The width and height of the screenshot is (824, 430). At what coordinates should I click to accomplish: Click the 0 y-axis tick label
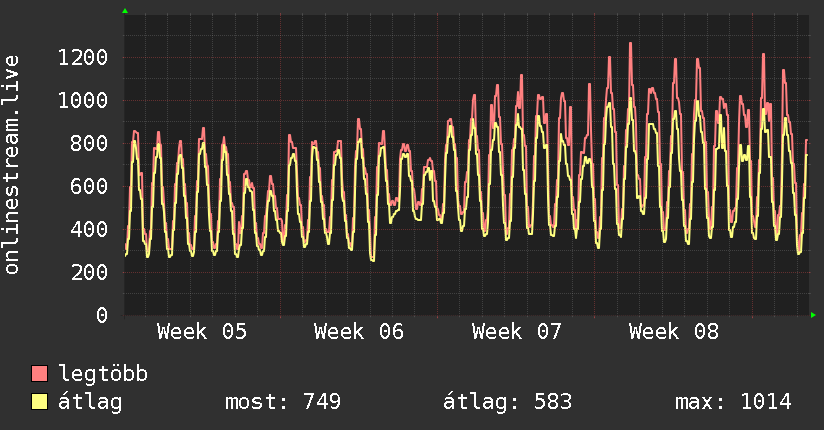pos(102,315)
